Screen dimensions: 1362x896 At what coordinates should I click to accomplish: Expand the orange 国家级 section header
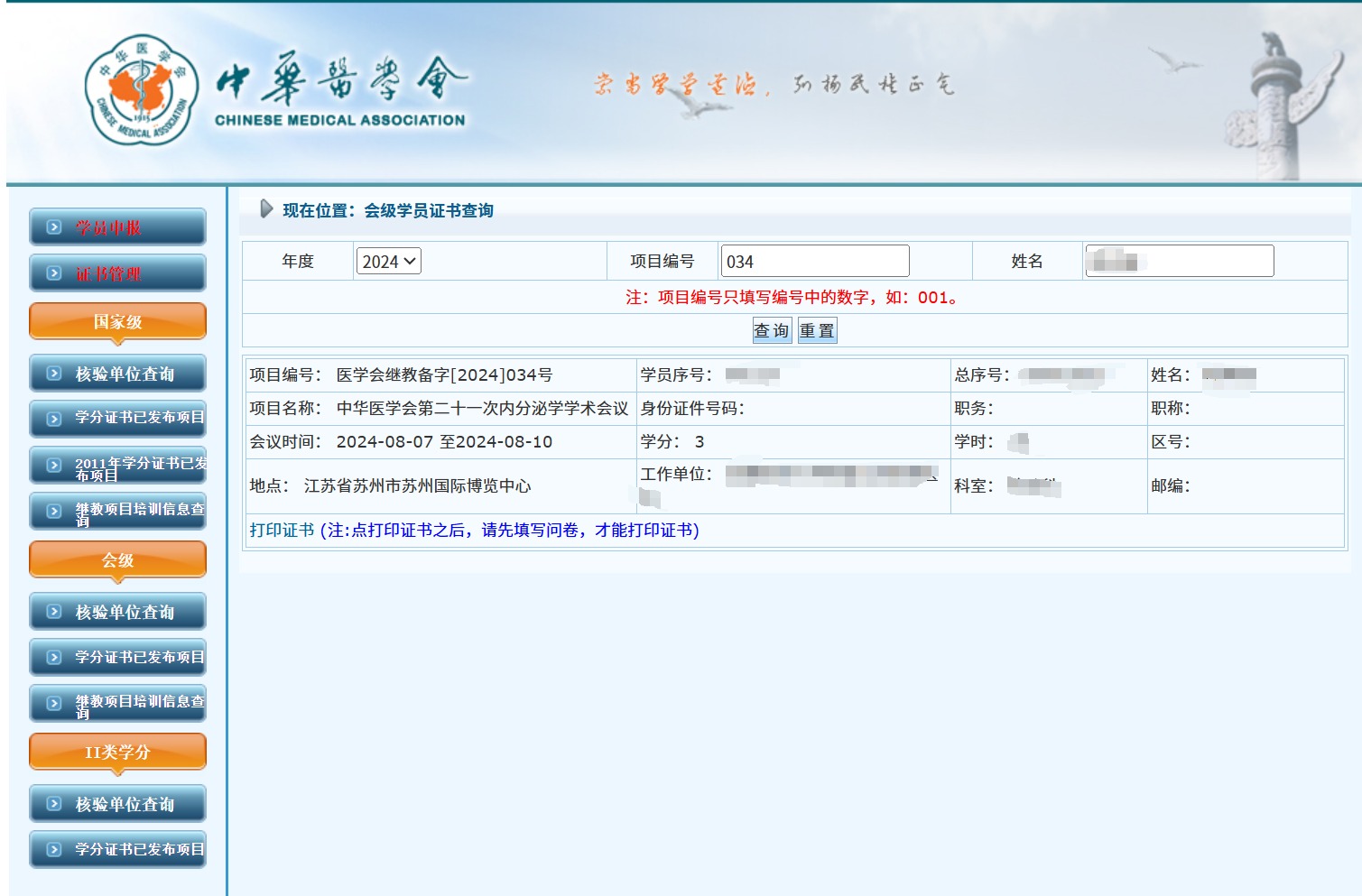(x=117, y=322)
